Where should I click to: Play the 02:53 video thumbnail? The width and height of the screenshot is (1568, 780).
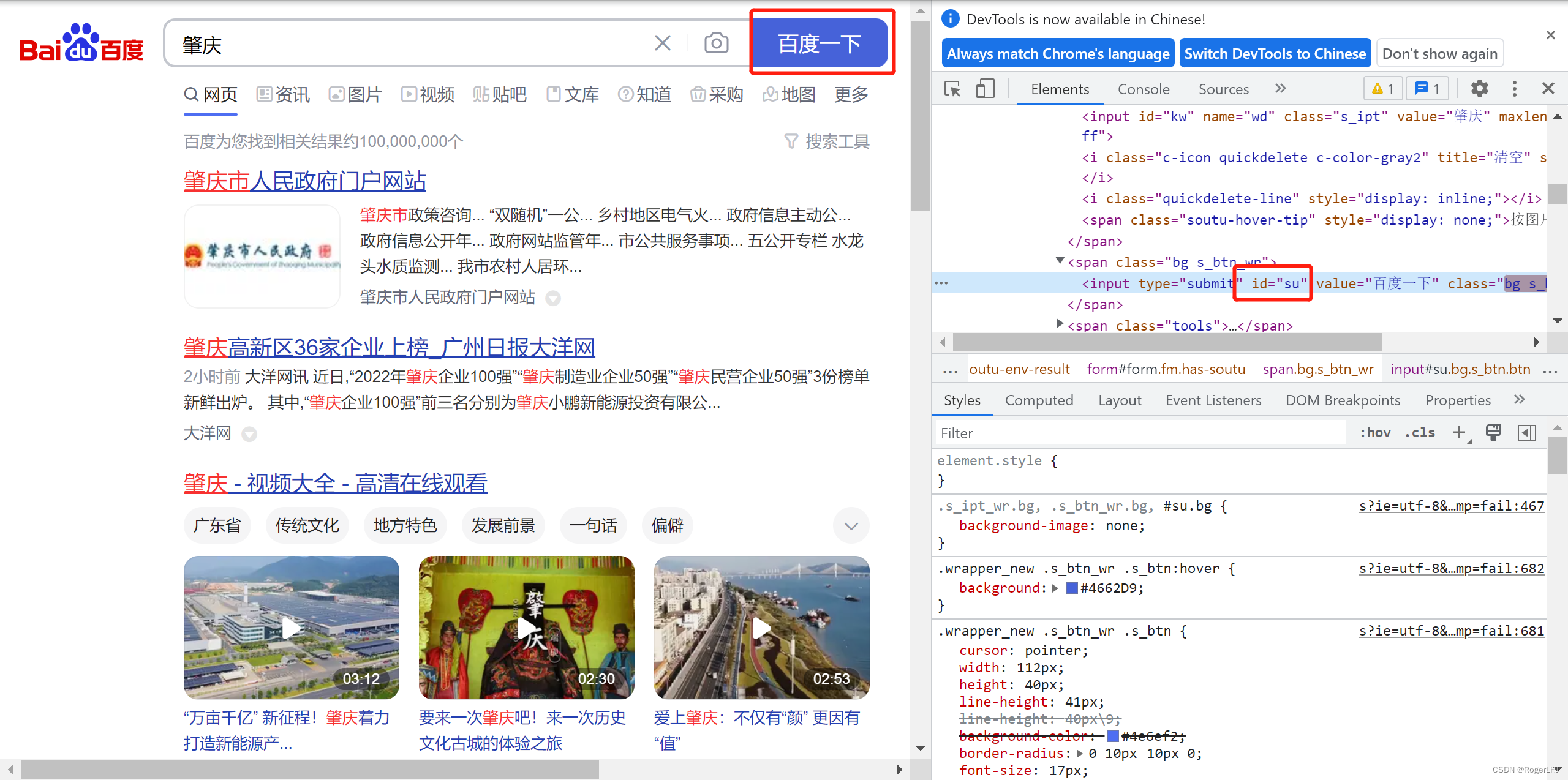pos(762,627)
